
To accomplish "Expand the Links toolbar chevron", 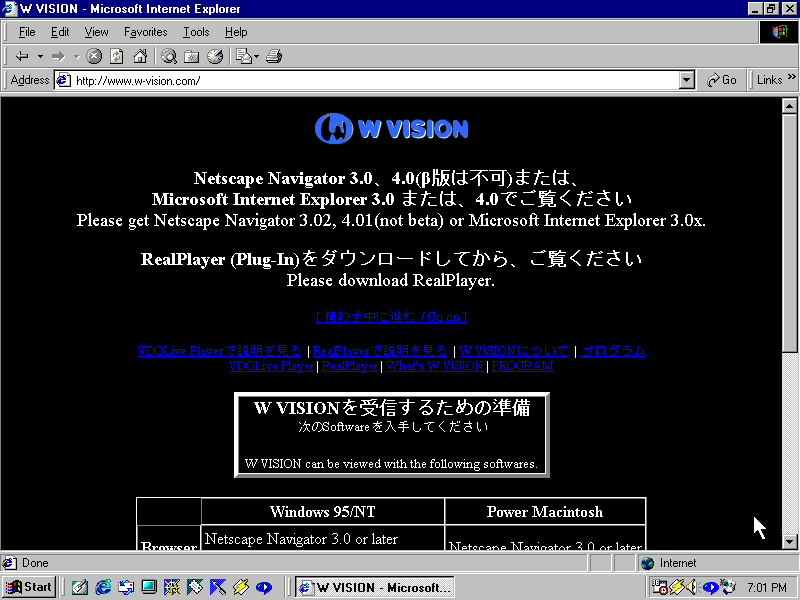I will [791, 77].
